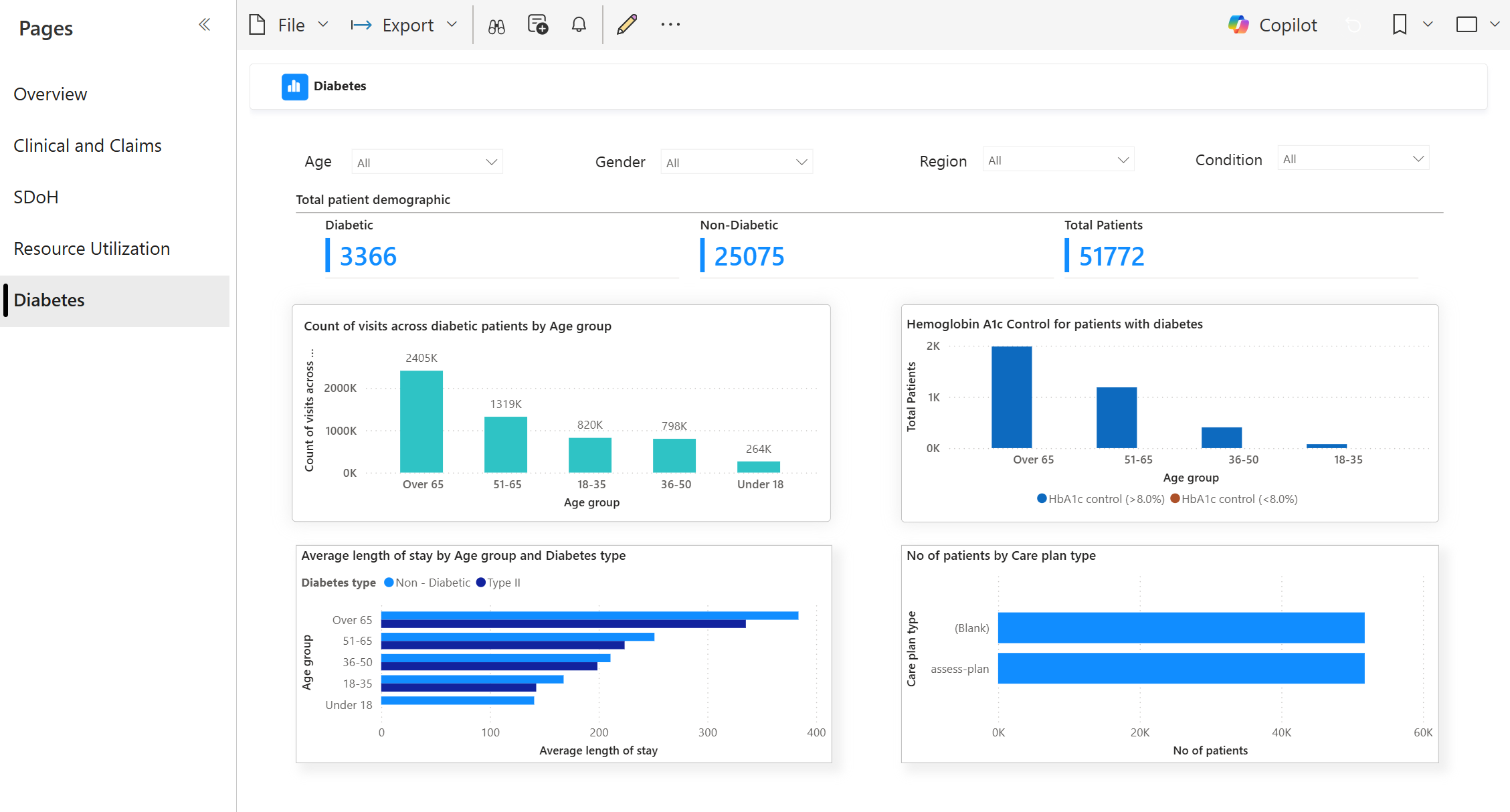Expand the Age filter dropdown
The image size is (1510, 812).
pos(427,163)
